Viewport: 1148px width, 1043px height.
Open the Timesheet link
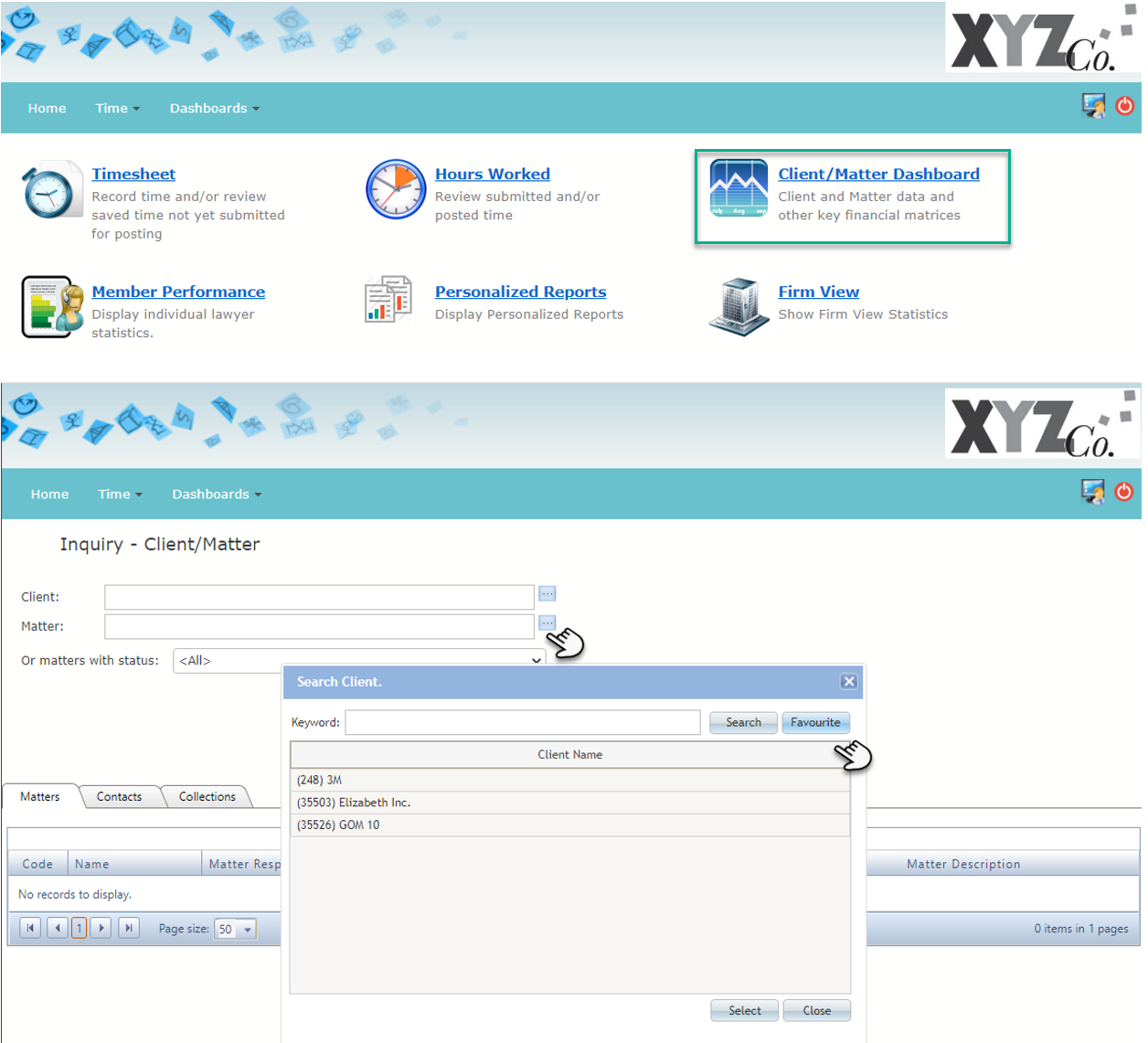pos(133,174)
